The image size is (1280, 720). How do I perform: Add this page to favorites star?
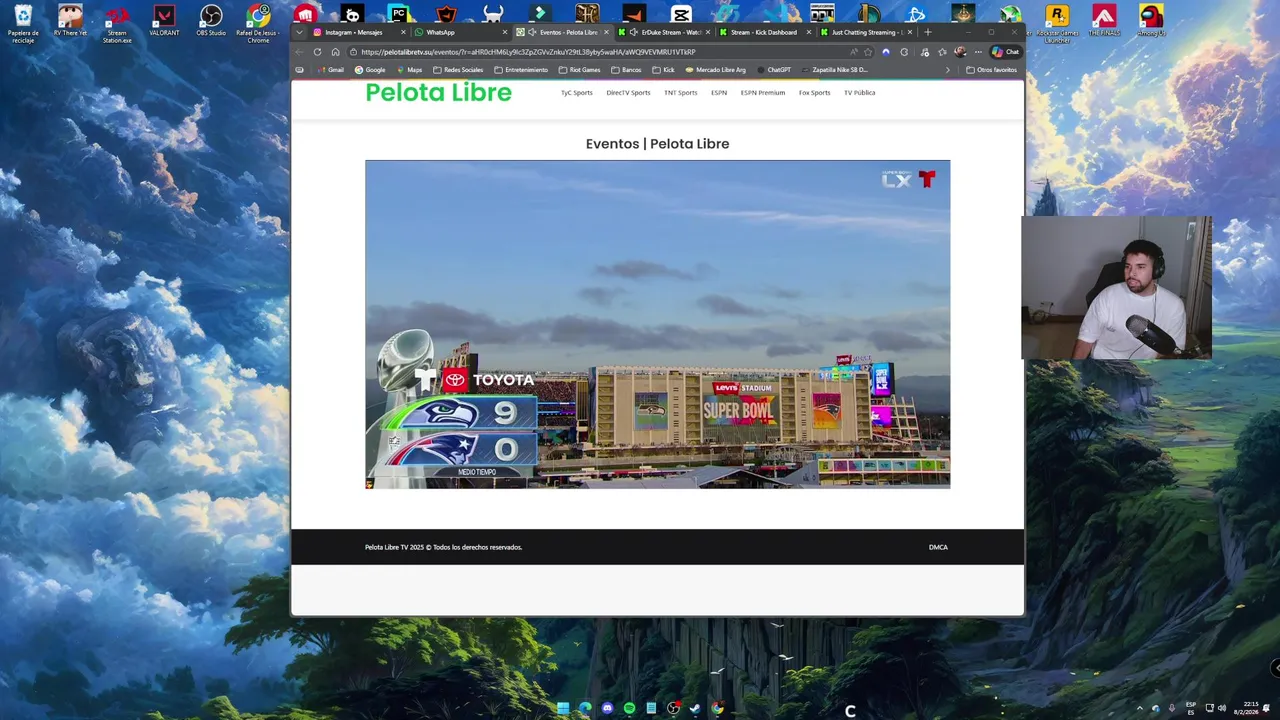pos(868,52)
